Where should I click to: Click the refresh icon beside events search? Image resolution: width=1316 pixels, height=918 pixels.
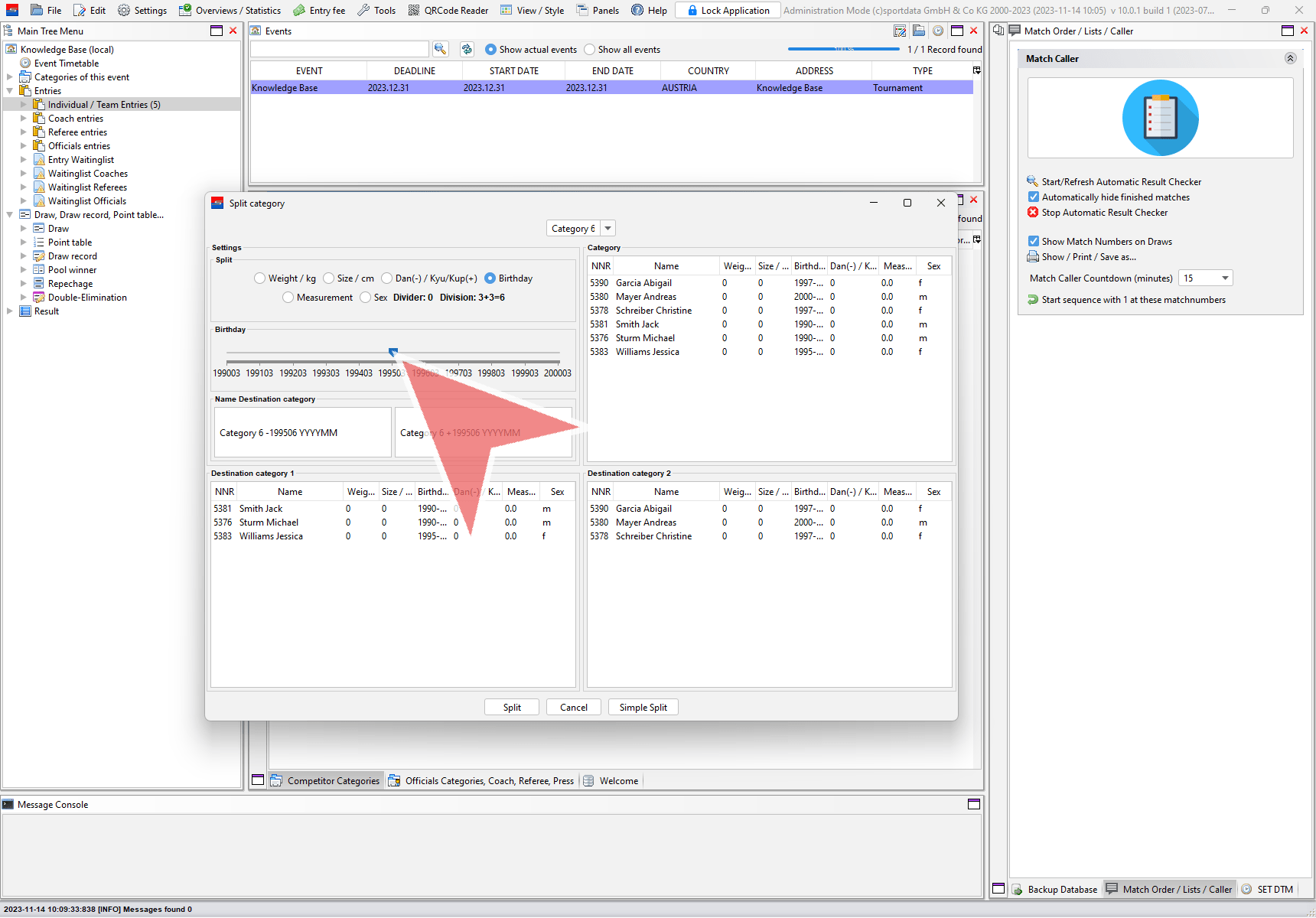pyautogui.click(x=467, y=49)
